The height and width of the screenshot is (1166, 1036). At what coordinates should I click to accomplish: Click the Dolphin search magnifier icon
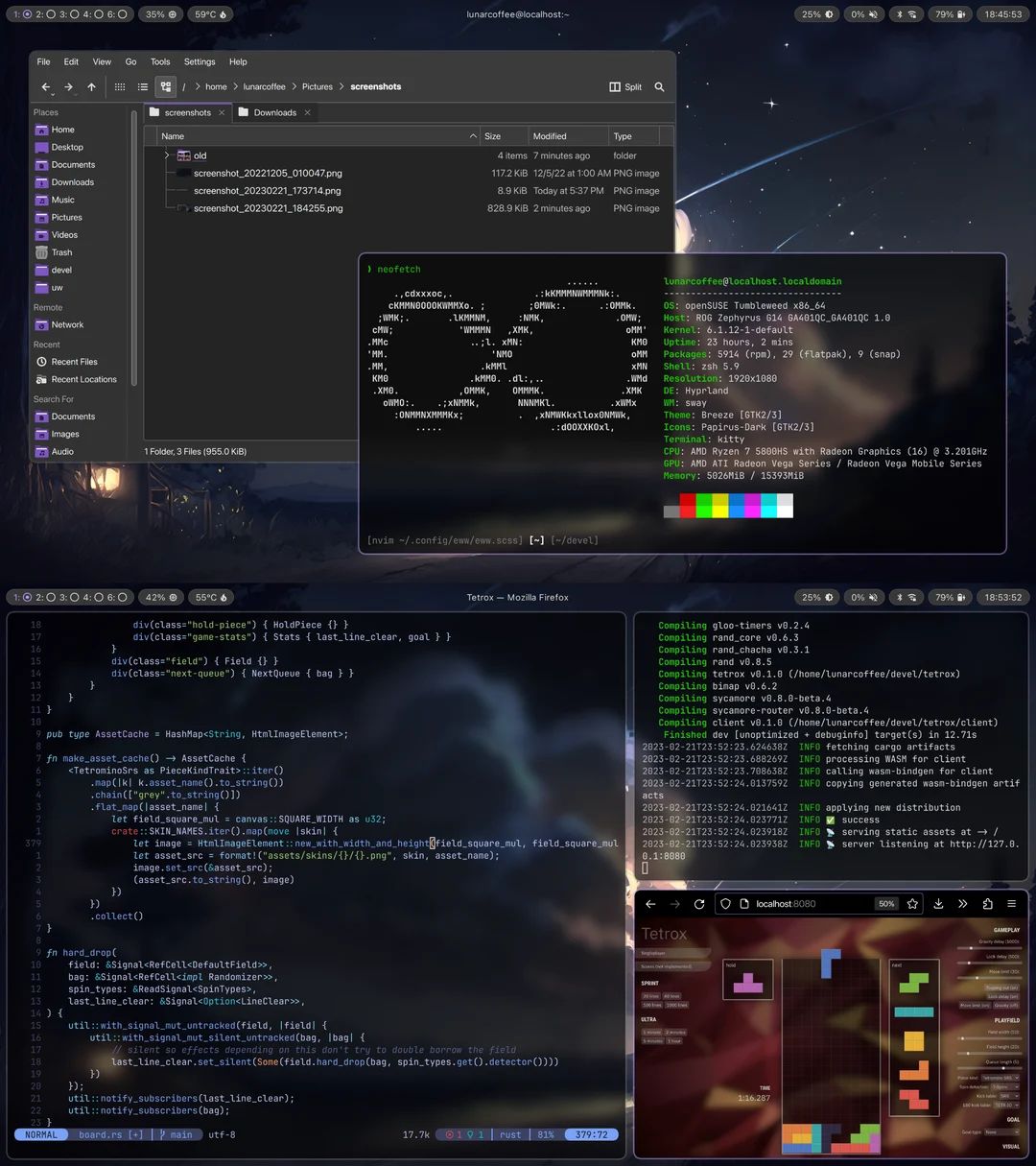pos(659,86)
